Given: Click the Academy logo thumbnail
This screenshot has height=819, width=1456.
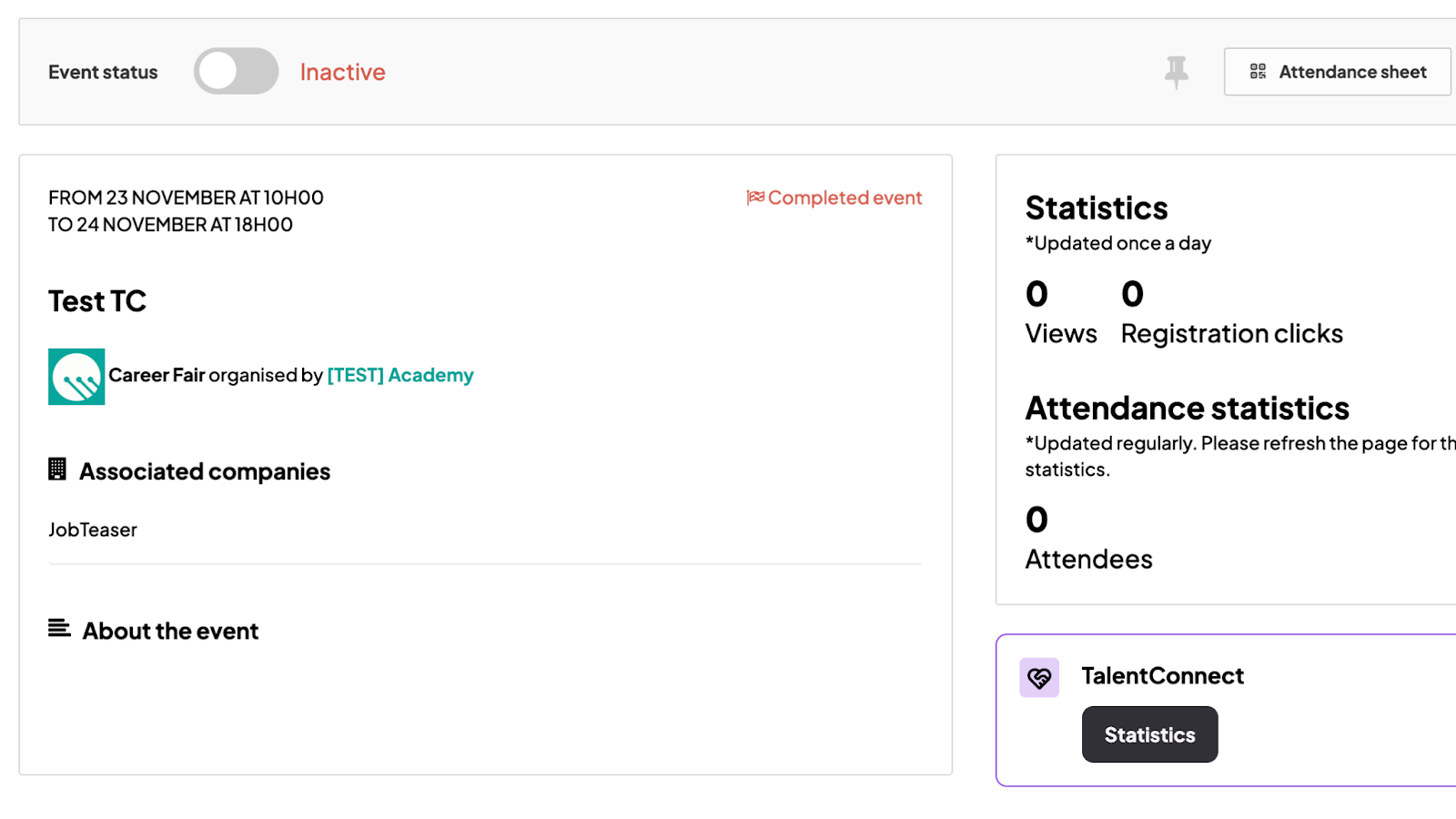Looking at the screenshot, I should click(76, 377).
